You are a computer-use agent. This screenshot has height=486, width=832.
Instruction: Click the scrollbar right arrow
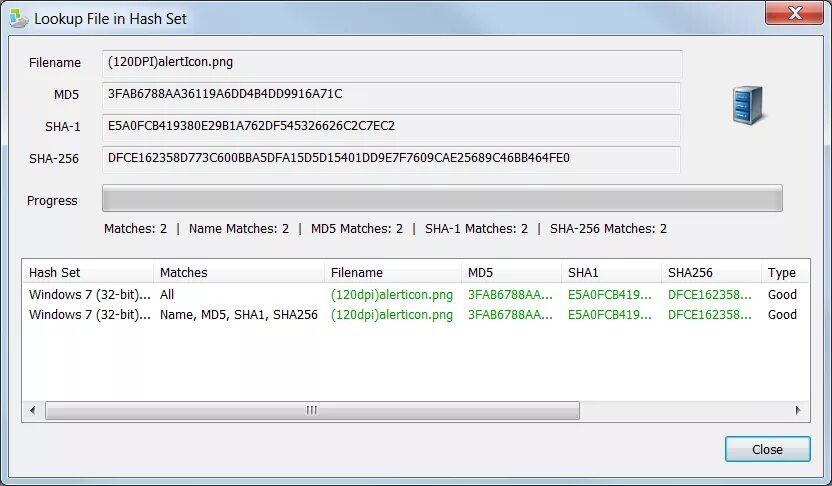798,410
